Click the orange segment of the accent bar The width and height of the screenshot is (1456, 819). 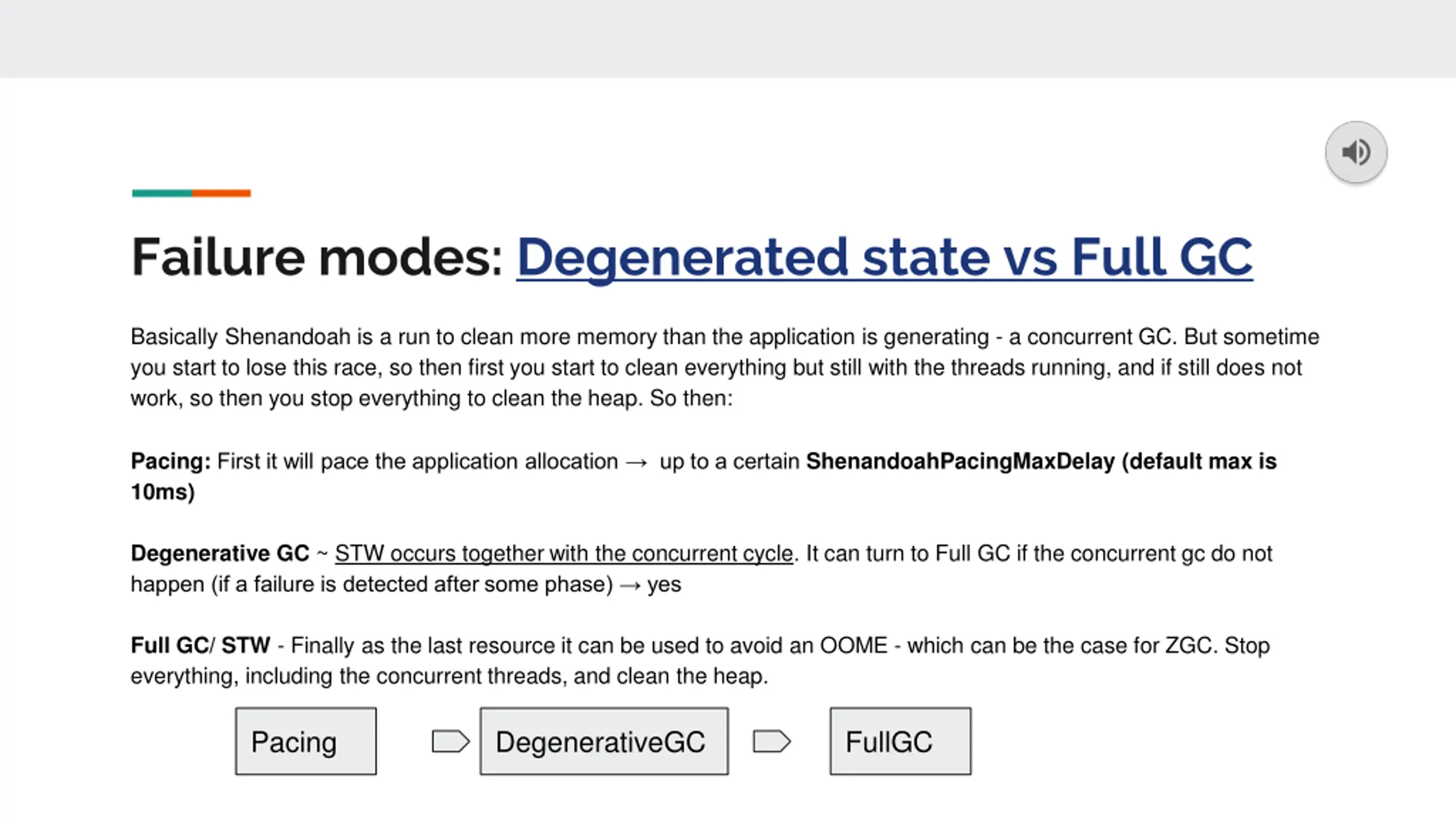pyautogui.click(x=221, y=193)
